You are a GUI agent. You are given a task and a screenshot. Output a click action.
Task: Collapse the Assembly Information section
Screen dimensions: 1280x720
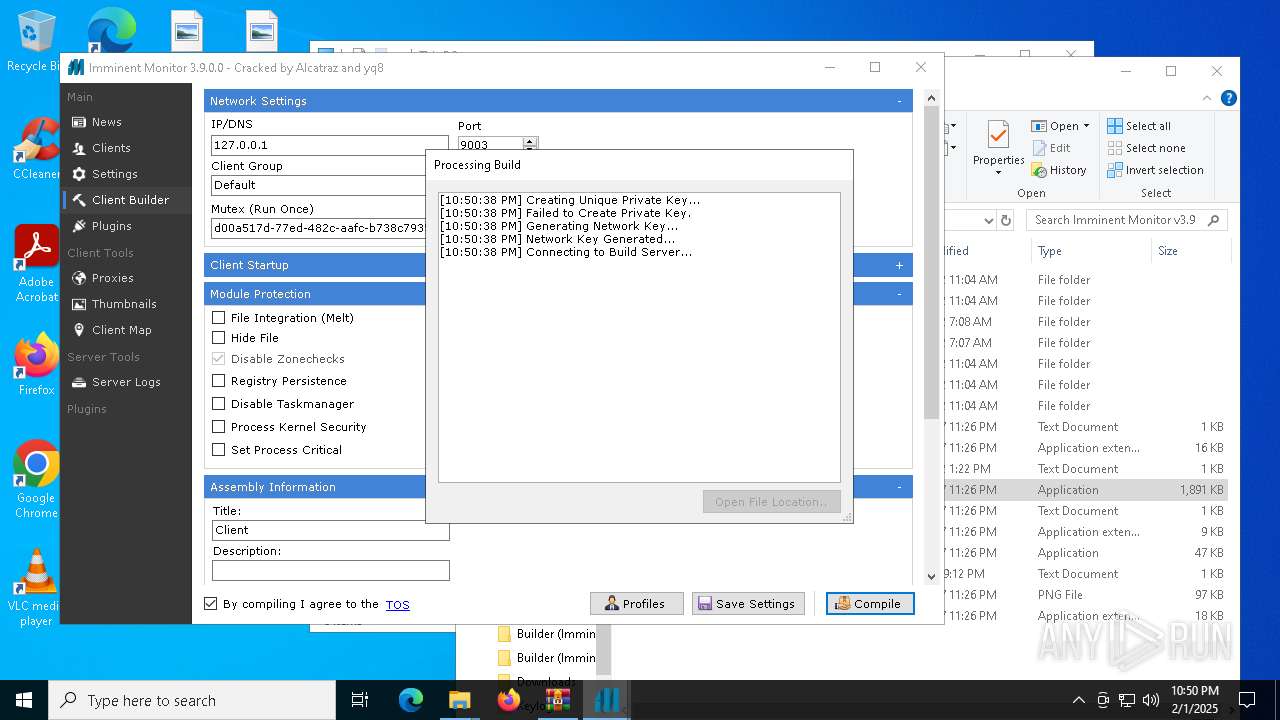[x=899, y=487]
